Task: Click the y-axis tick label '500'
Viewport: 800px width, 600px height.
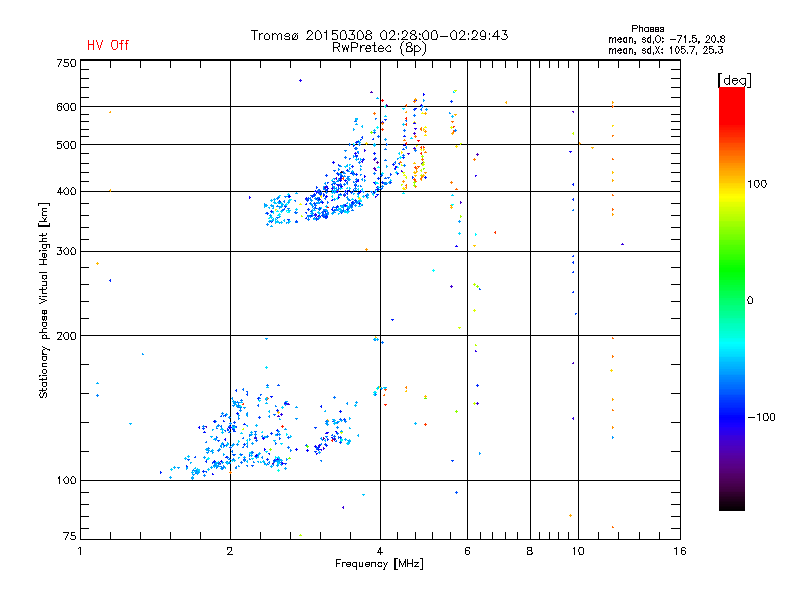Action: pyautogui.click(x=66, y=145)
